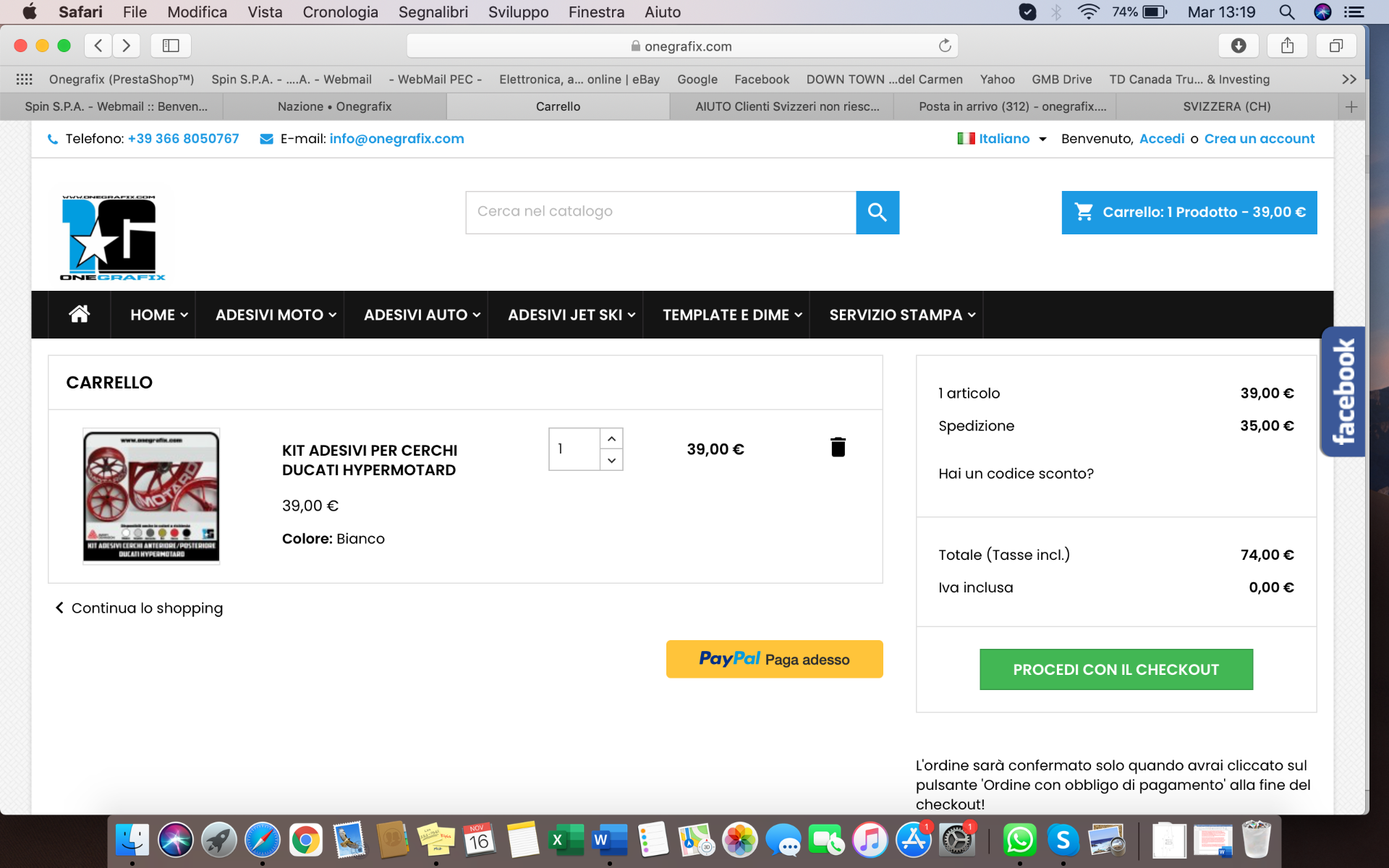Open WhatsApp from the Dock

1019,840
